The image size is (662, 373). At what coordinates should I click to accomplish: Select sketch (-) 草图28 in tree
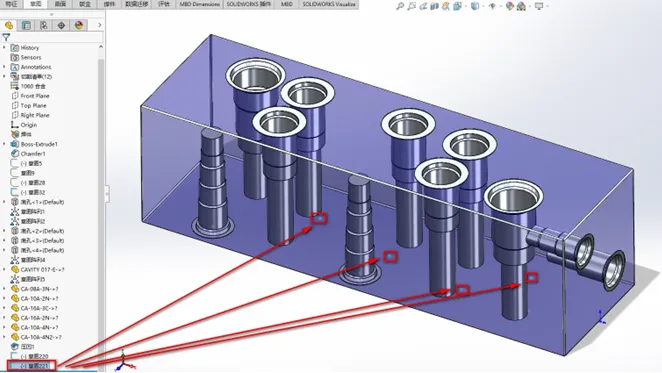[33, 182]
